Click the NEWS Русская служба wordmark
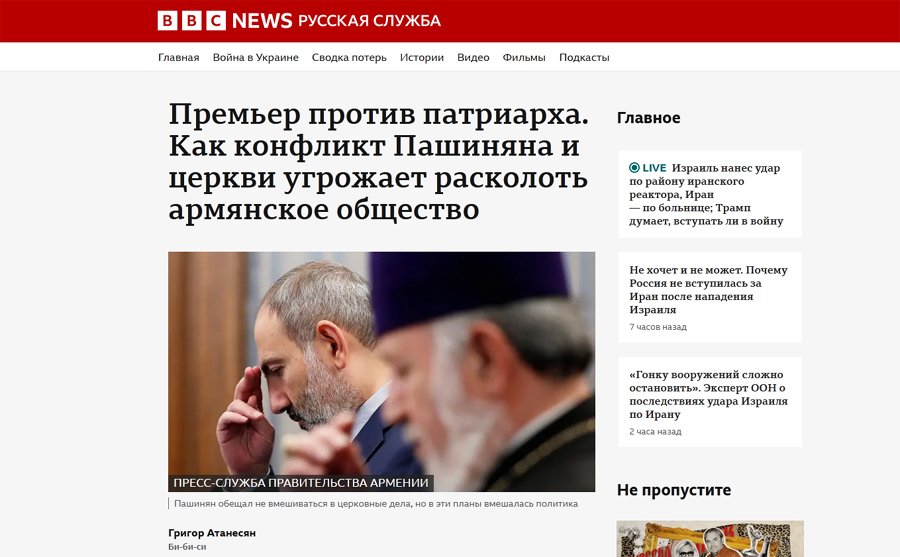Image resolution: width=900 pixels, height=557 pixels. (336, 21)
